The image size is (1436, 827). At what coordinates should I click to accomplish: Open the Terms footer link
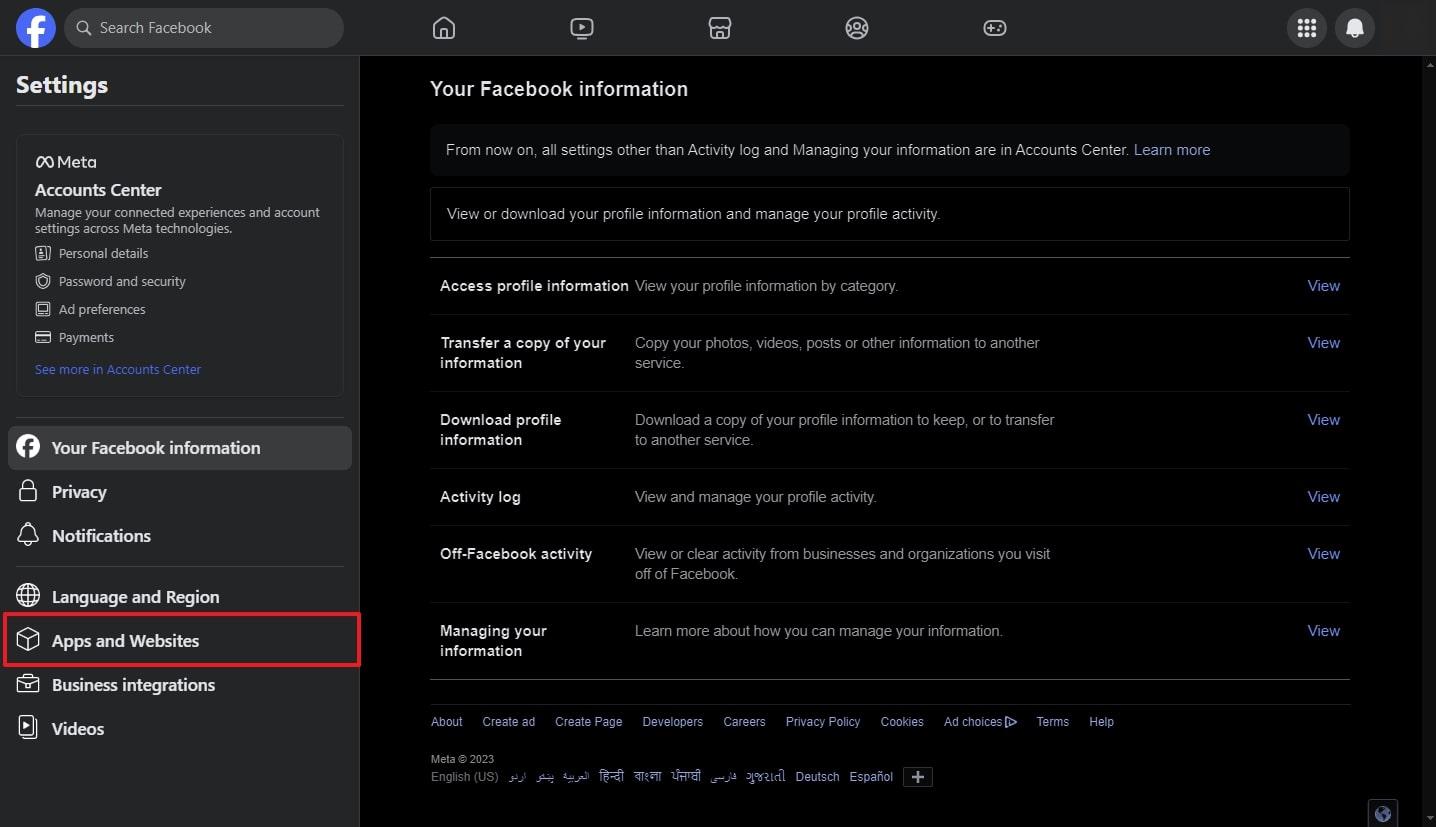pos(1052,721)
